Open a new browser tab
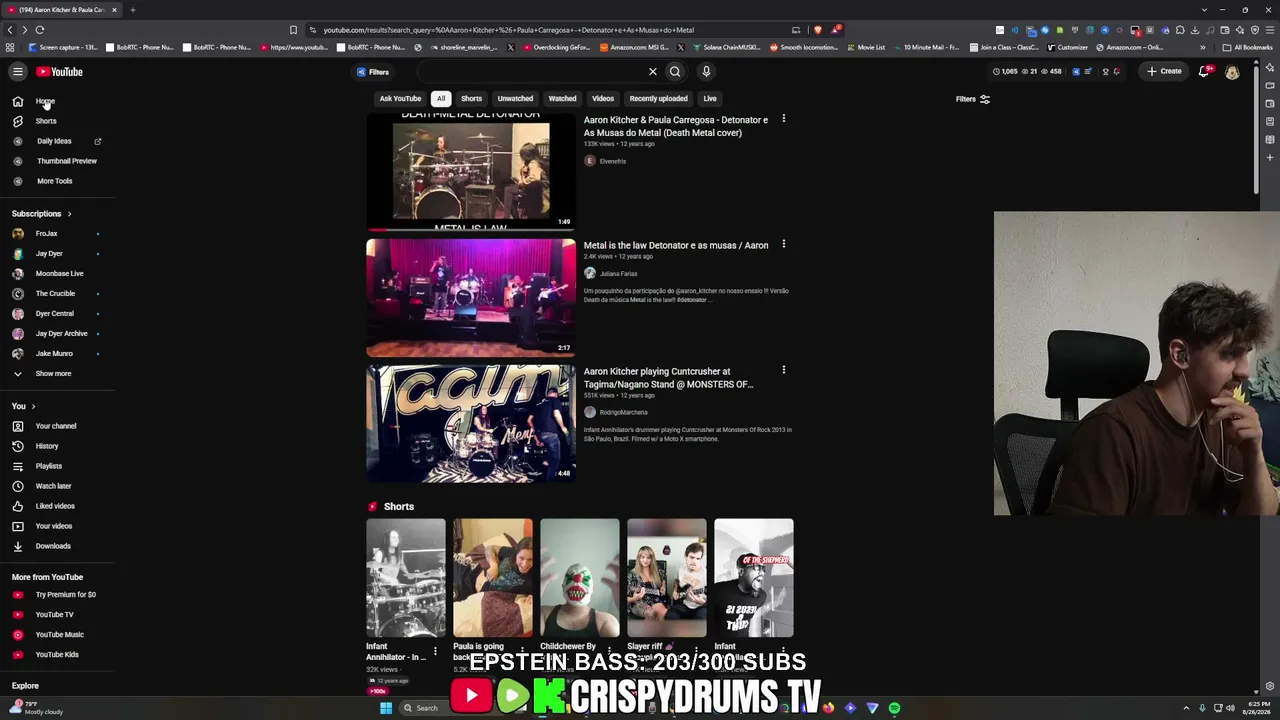This screenshot has width=1280, height=720. (x=132, y=10)
